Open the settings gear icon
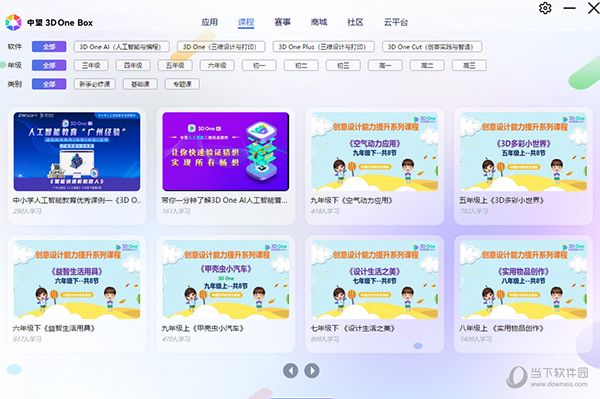The height and width of the screenshot is (399, 600). [545, 8]
